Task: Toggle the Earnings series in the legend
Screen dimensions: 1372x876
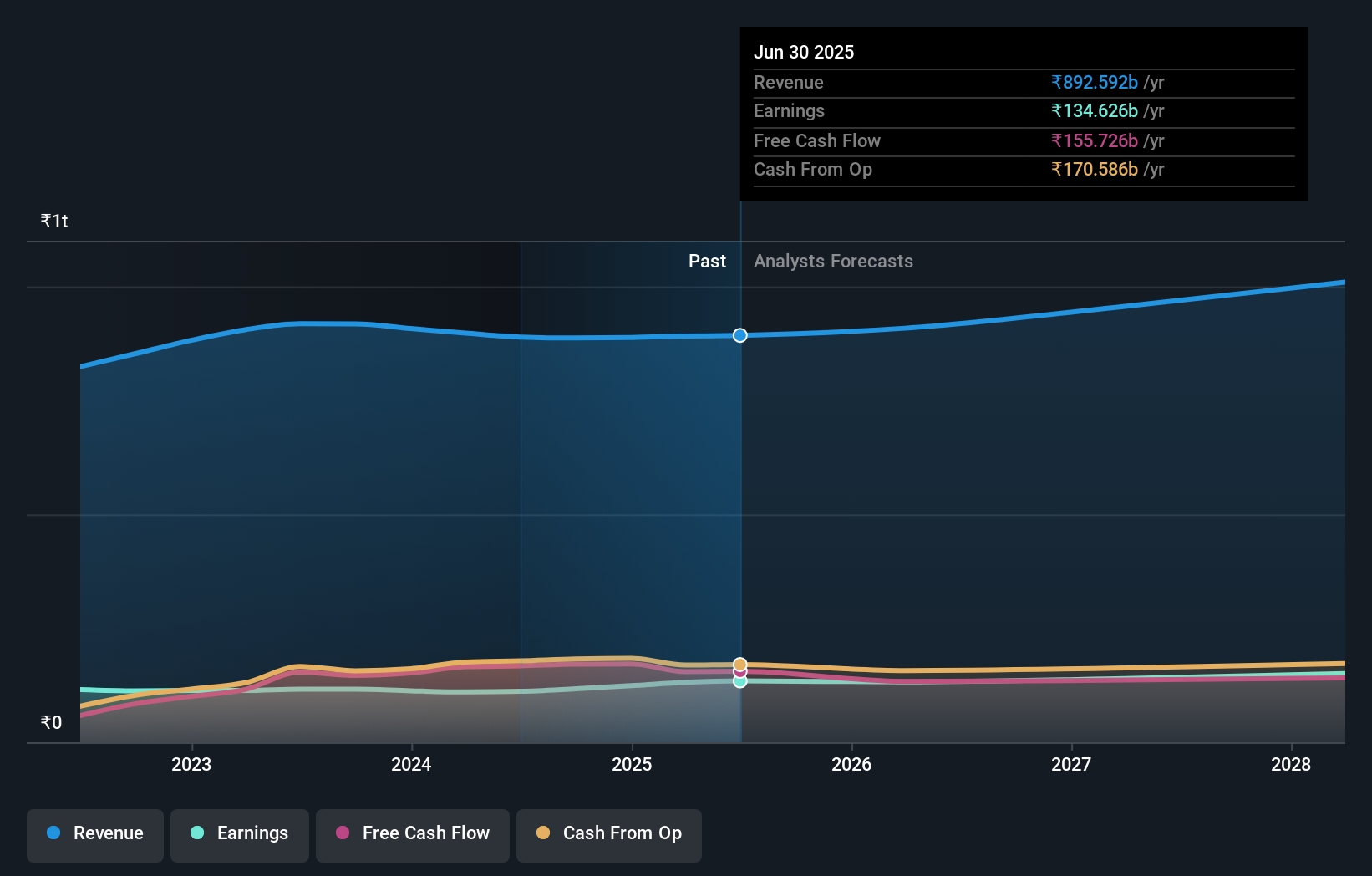Action: 240,835
